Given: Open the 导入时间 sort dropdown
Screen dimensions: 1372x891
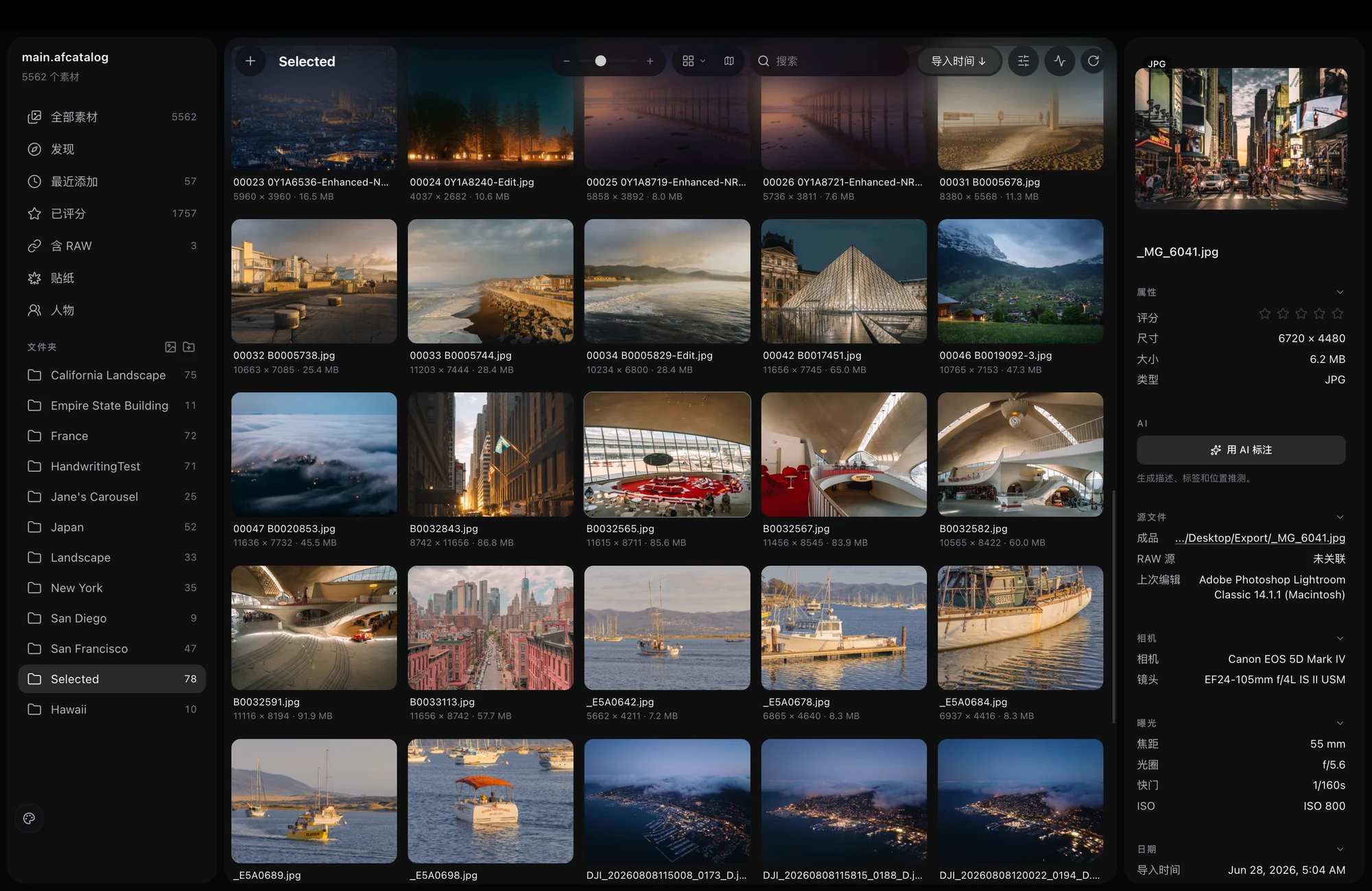Looking at the screenshot, I should (959, 61).
